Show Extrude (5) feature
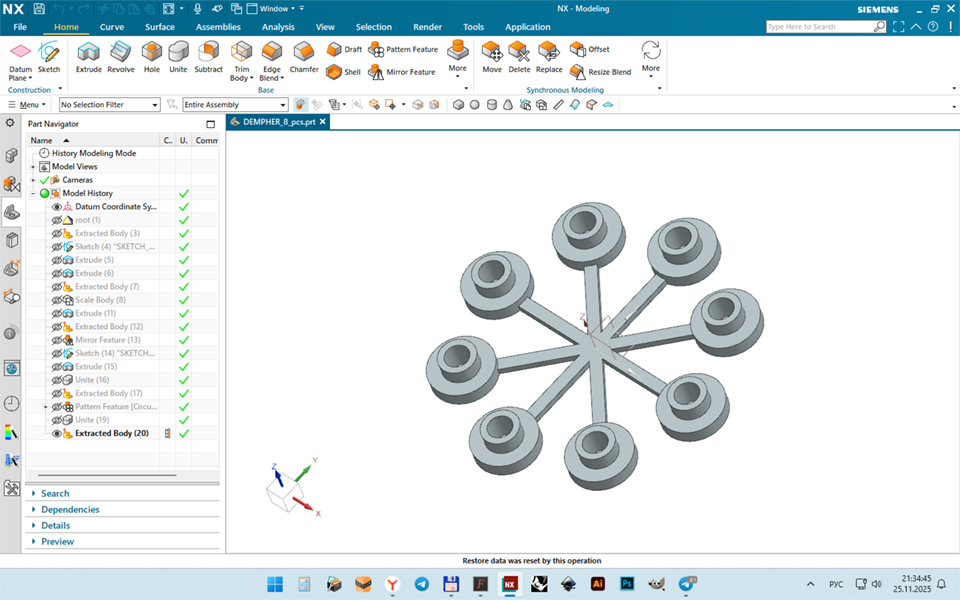 (57, 260)
